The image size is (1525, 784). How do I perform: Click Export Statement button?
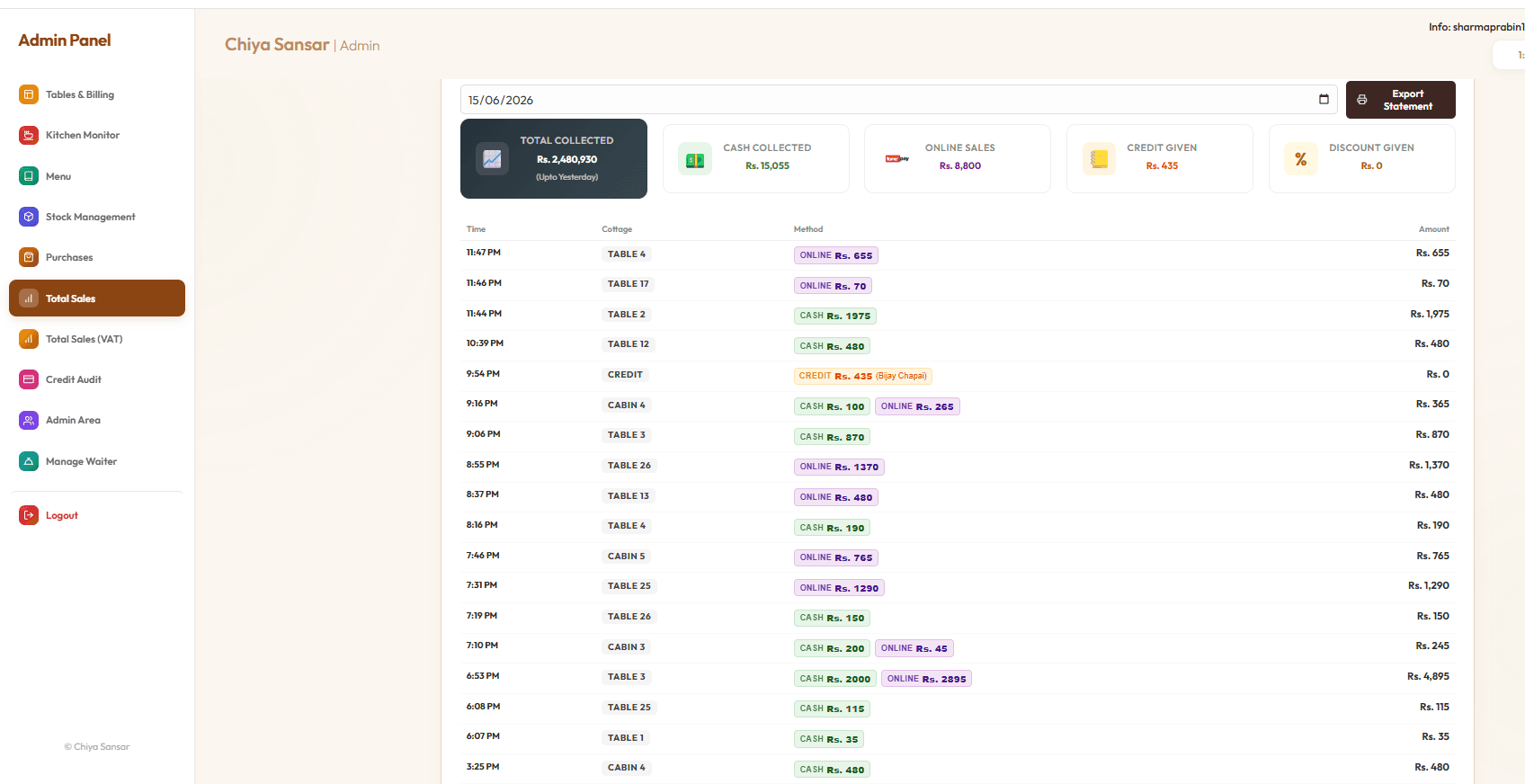1400,100
